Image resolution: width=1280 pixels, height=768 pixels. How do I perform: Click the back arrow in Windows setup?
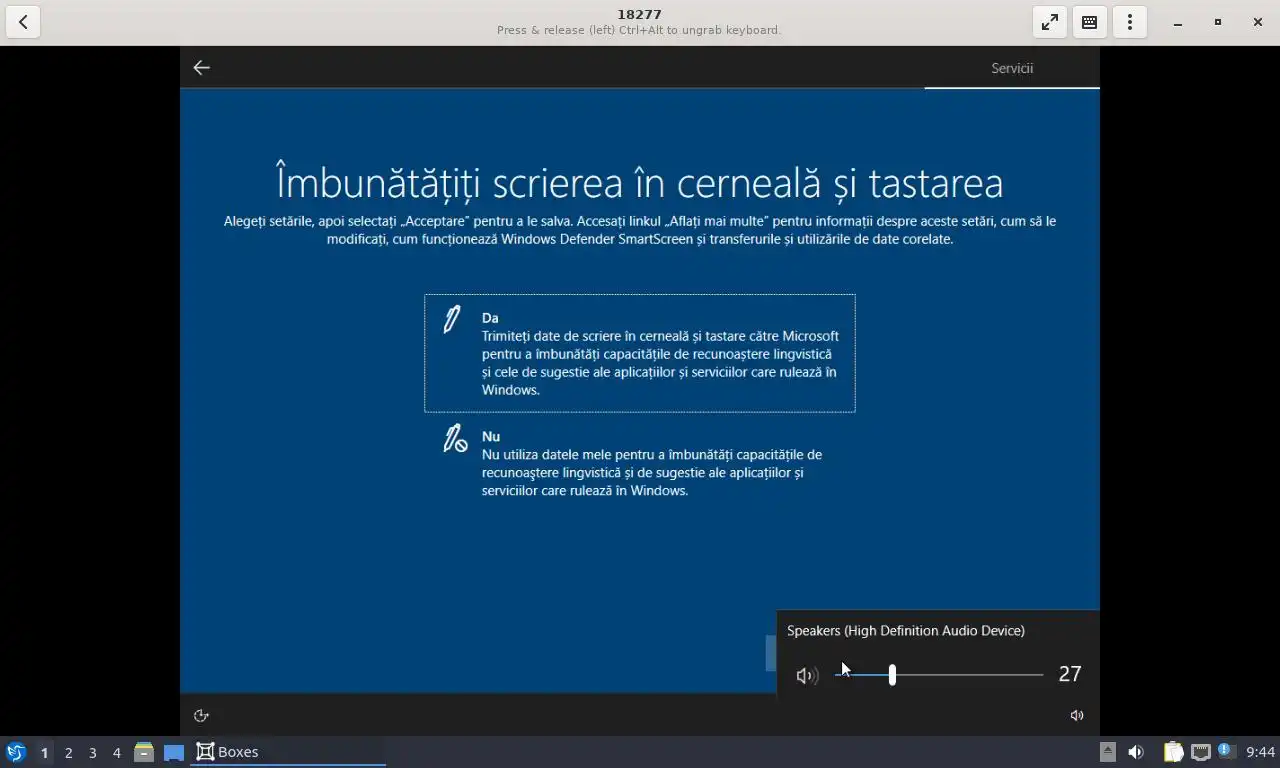click(x=201, y=67)
